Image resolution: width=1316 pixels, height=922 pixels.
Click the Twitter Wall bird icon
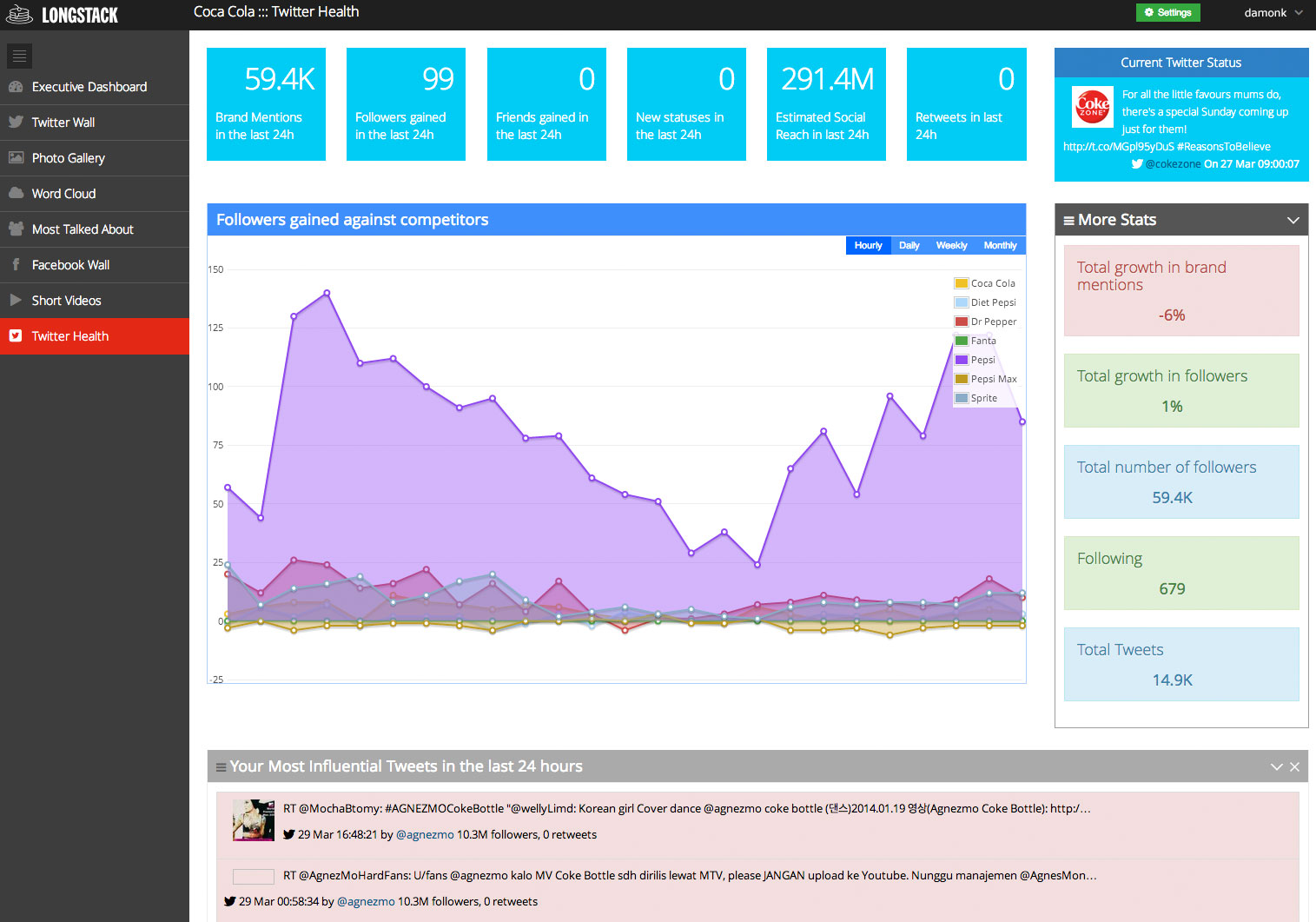pyautogui.click(x=16, y=123)
